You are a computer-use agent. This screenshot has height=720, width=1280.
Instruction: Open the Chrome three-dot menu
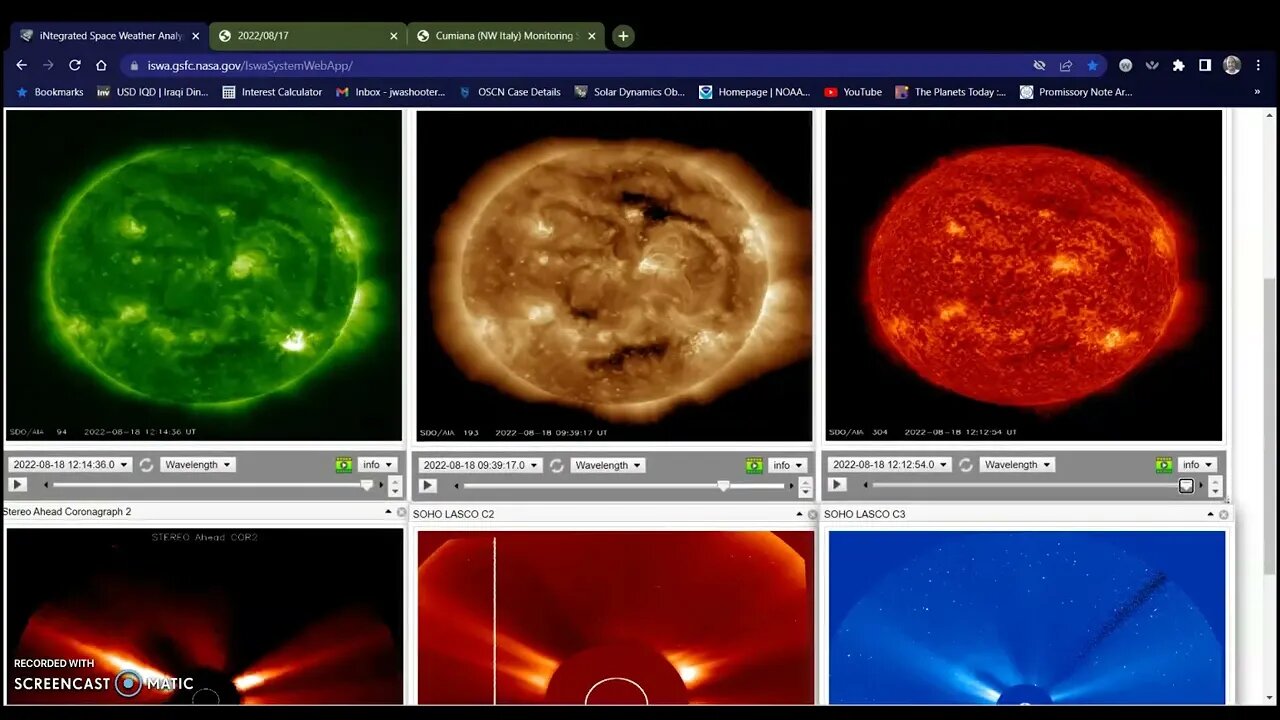1257,65
